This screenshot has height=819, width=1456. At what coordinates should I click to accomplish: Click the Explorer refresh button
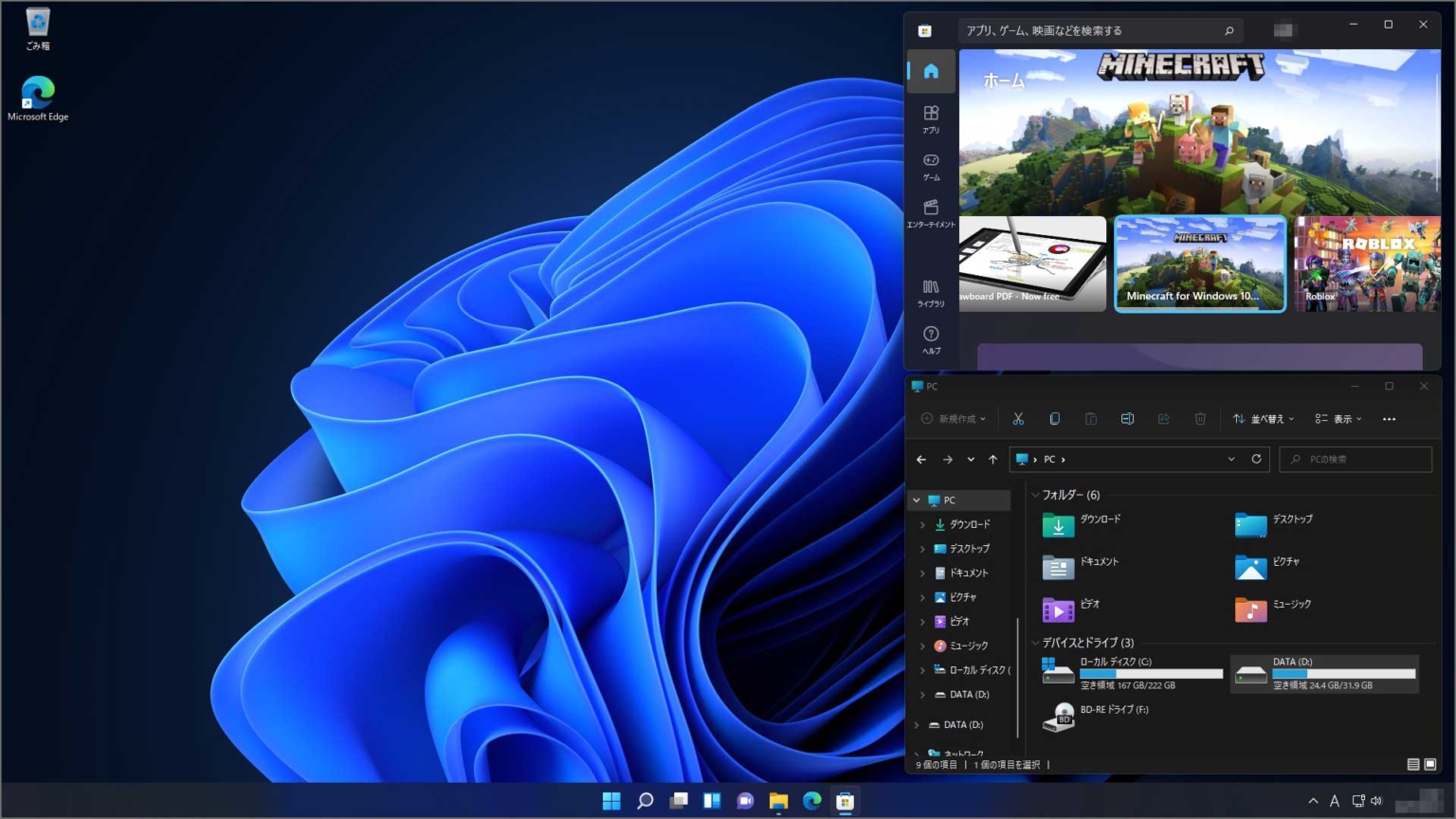1256,459
